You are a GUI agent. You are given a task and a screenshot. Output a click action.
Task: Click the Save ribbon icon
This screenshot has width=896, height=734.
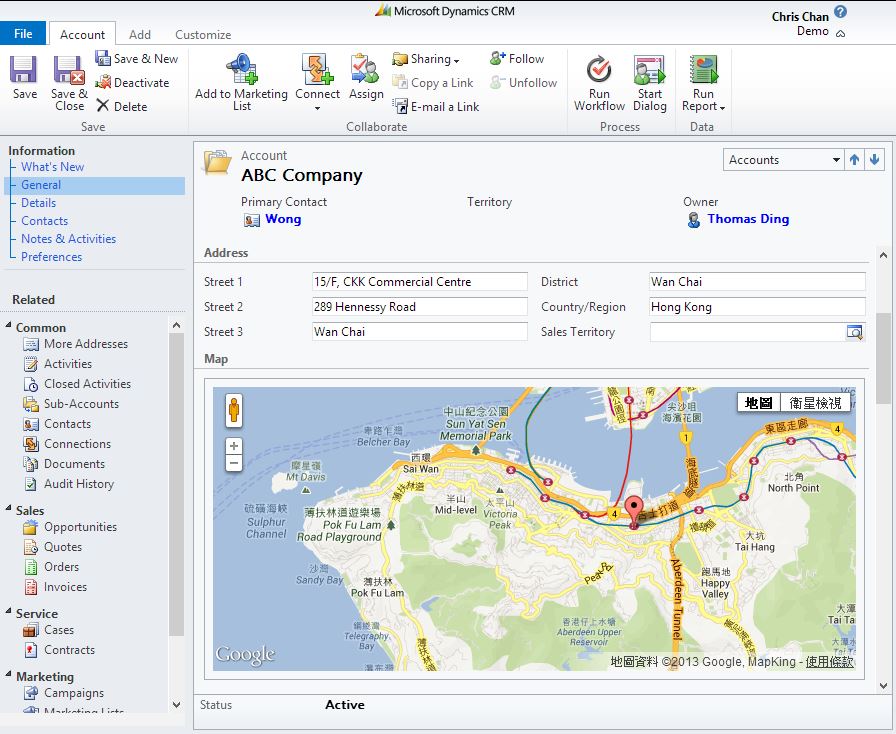[24, 78]
